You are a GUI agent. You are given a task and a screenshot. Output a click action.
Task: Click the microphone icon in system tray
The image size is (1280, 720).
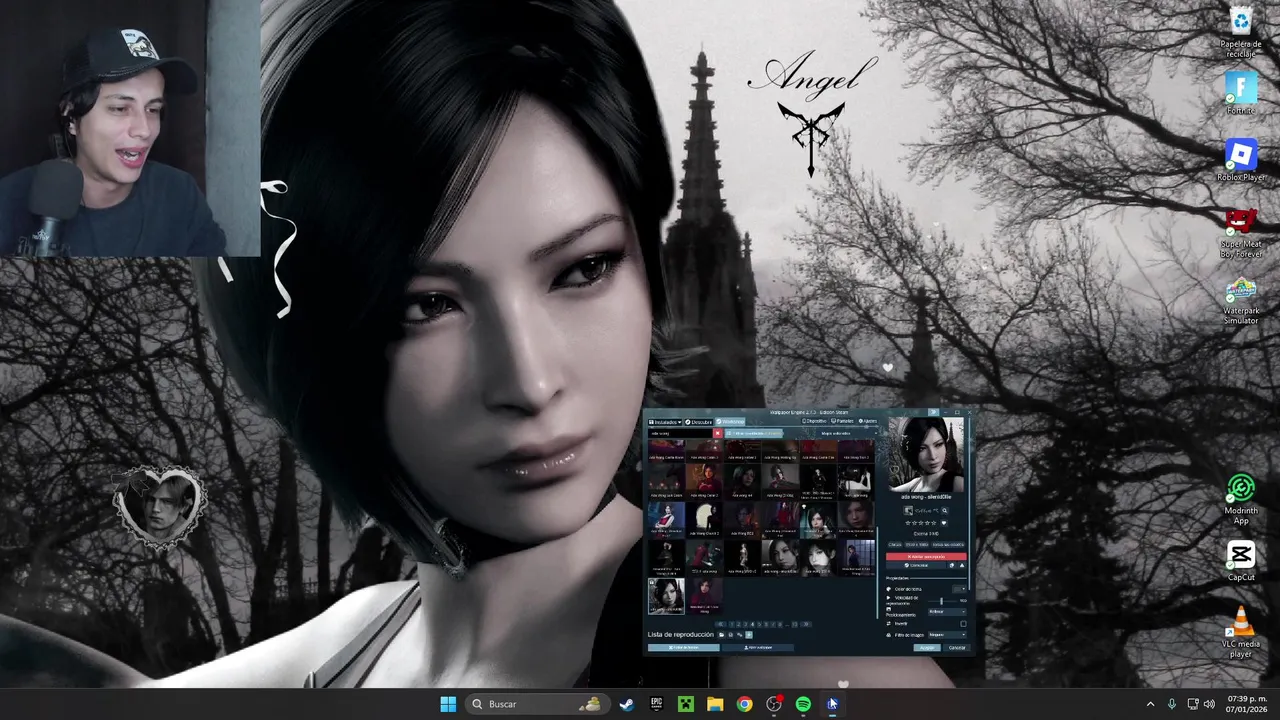1171,704
